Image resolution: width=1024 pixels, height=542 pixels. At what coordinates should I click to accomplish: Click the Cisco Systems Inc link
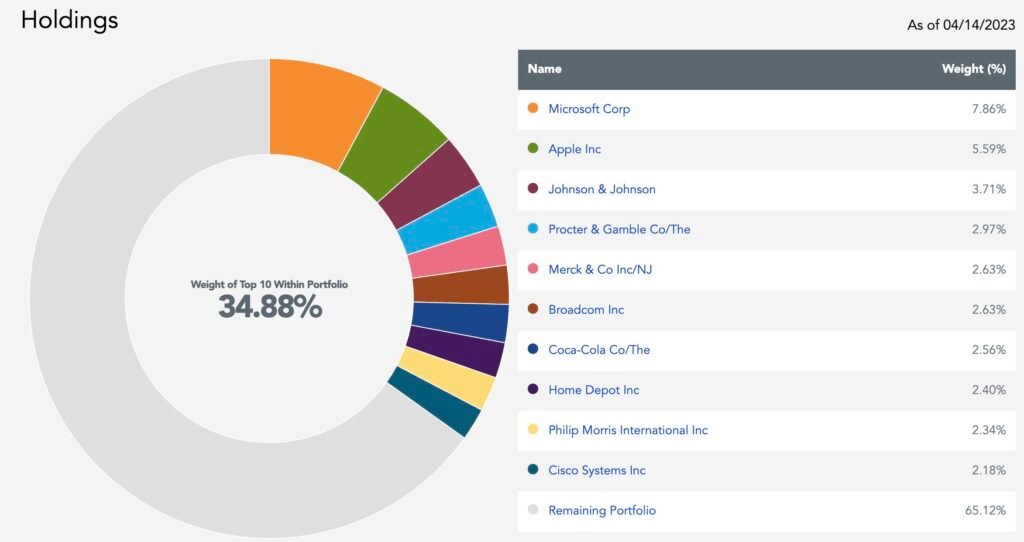[597, 470]
